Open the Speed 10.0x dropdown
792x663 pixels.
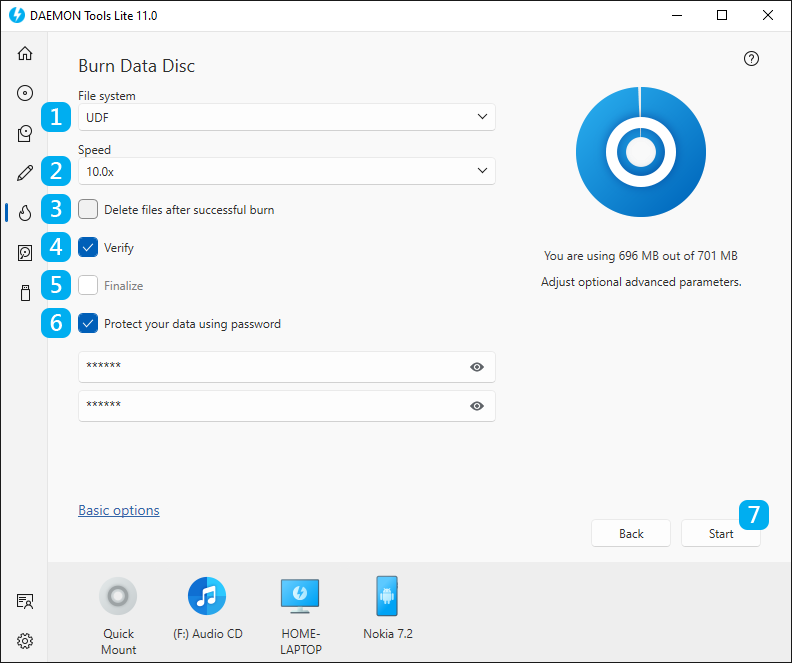[286, 171]
